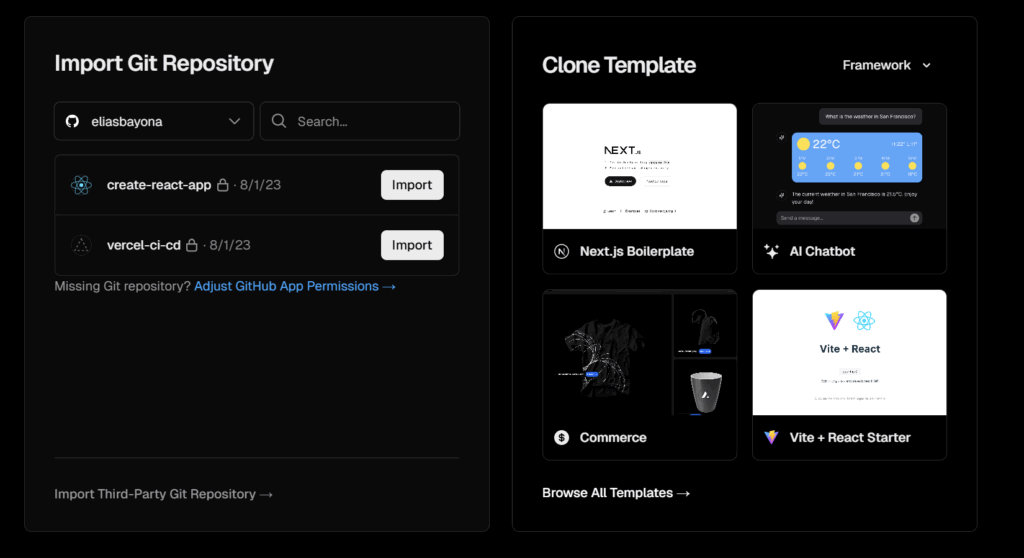This screenshot has height=558, width=1024.
Task: Click the Vite logo beside Vite + React Starter
Action: click(x=771, y=438)
